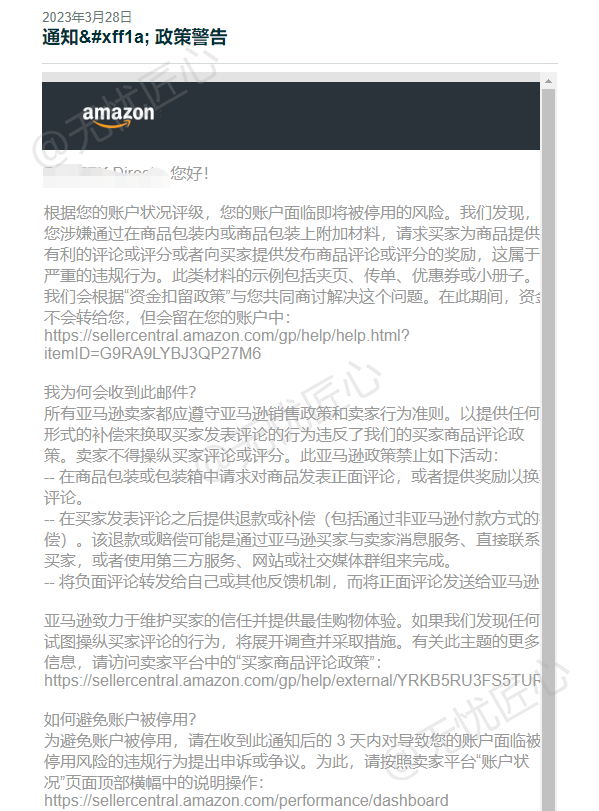This screenshot has width=599, height=811.
Task: Click the bullet starting 在商品包装或包装箱中
Action: pos(292,487)
